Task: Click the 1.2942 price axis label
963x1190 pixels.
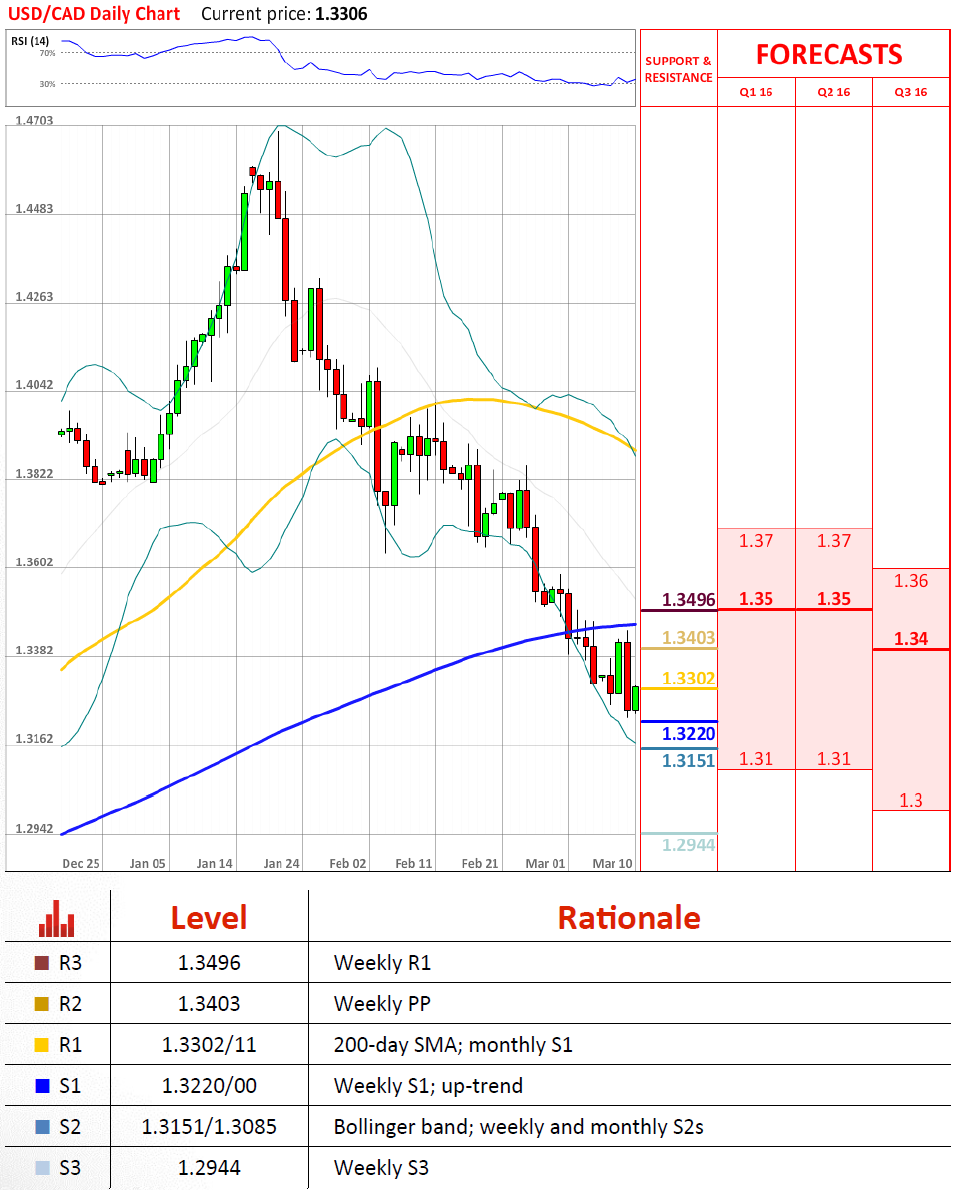Action: point(34,829)
